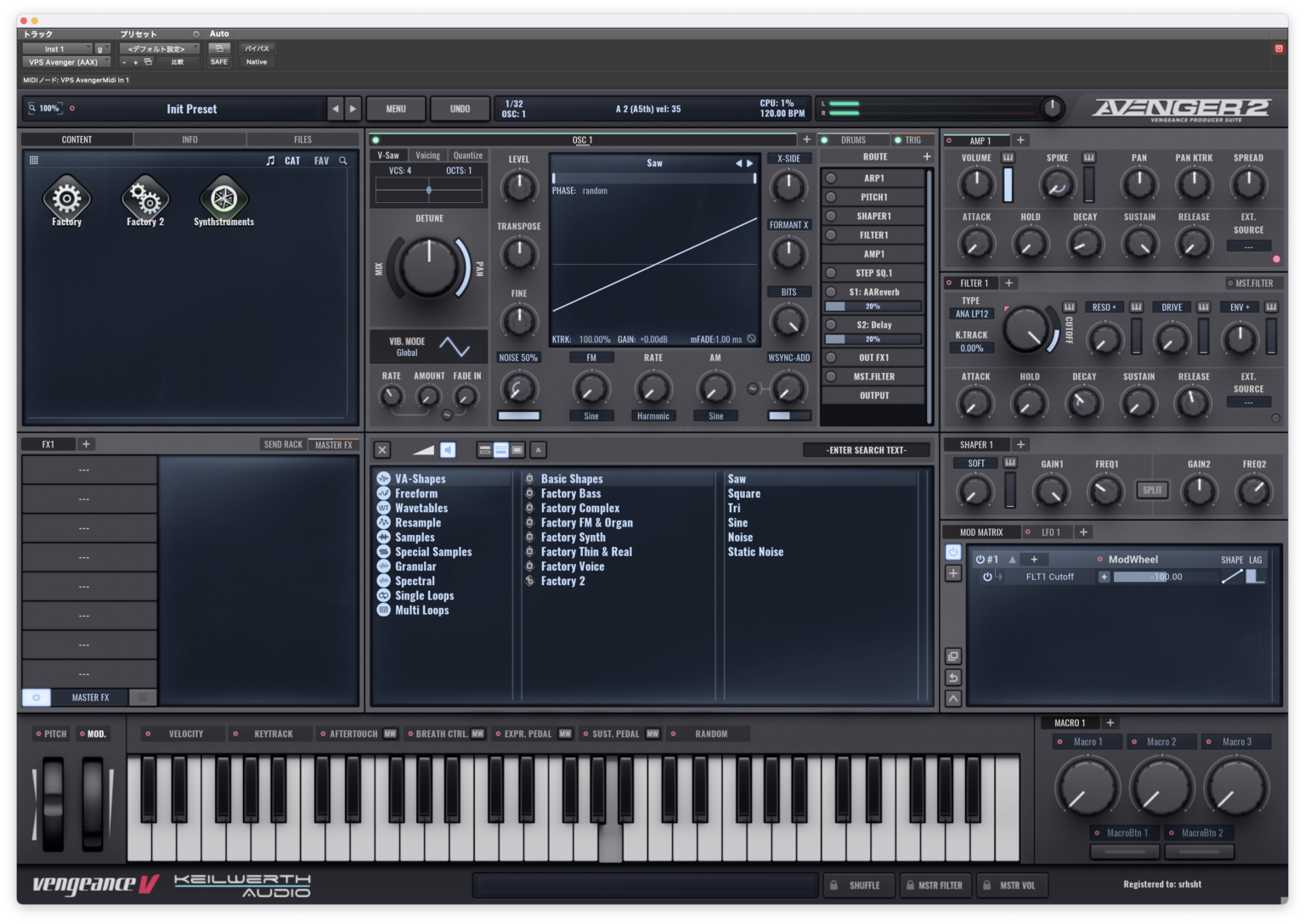Viewport: 1305px width, 924px height.
Task: Click the MENU button
Action: [x=396, y=109]
